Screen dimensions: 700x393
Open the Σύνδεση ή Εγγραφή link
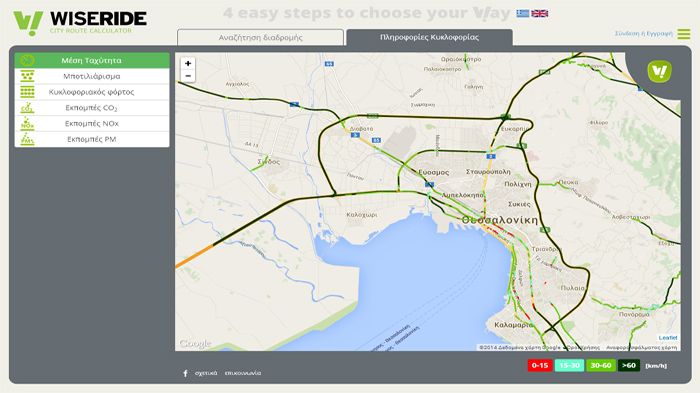coord(643,33)
